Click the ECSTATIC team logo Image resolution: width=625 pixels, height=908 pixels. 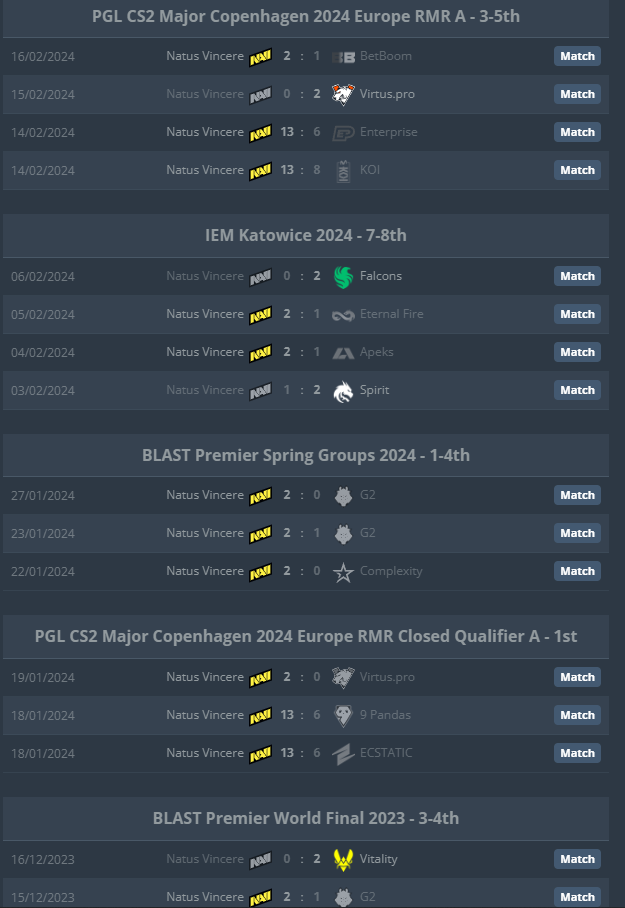coord(343,754)
